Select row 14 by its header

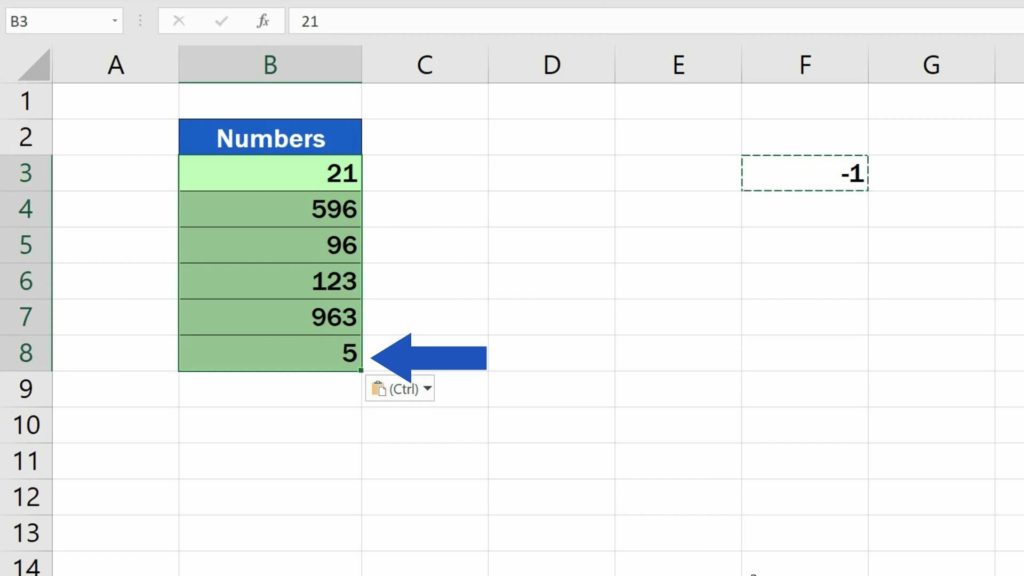click(27, 568)
